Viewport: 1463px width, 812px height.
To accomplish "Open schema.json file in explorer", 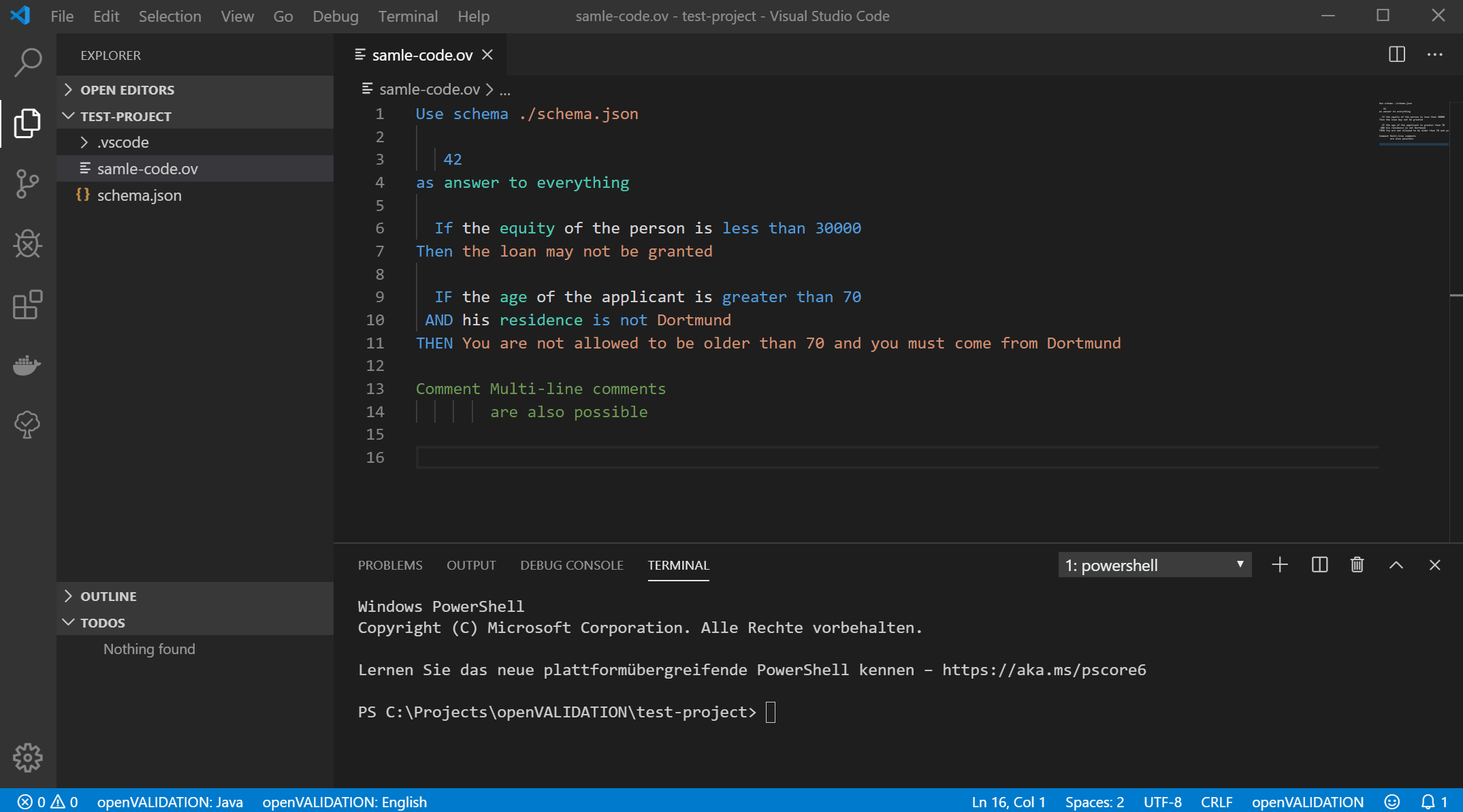I will 139,194.
